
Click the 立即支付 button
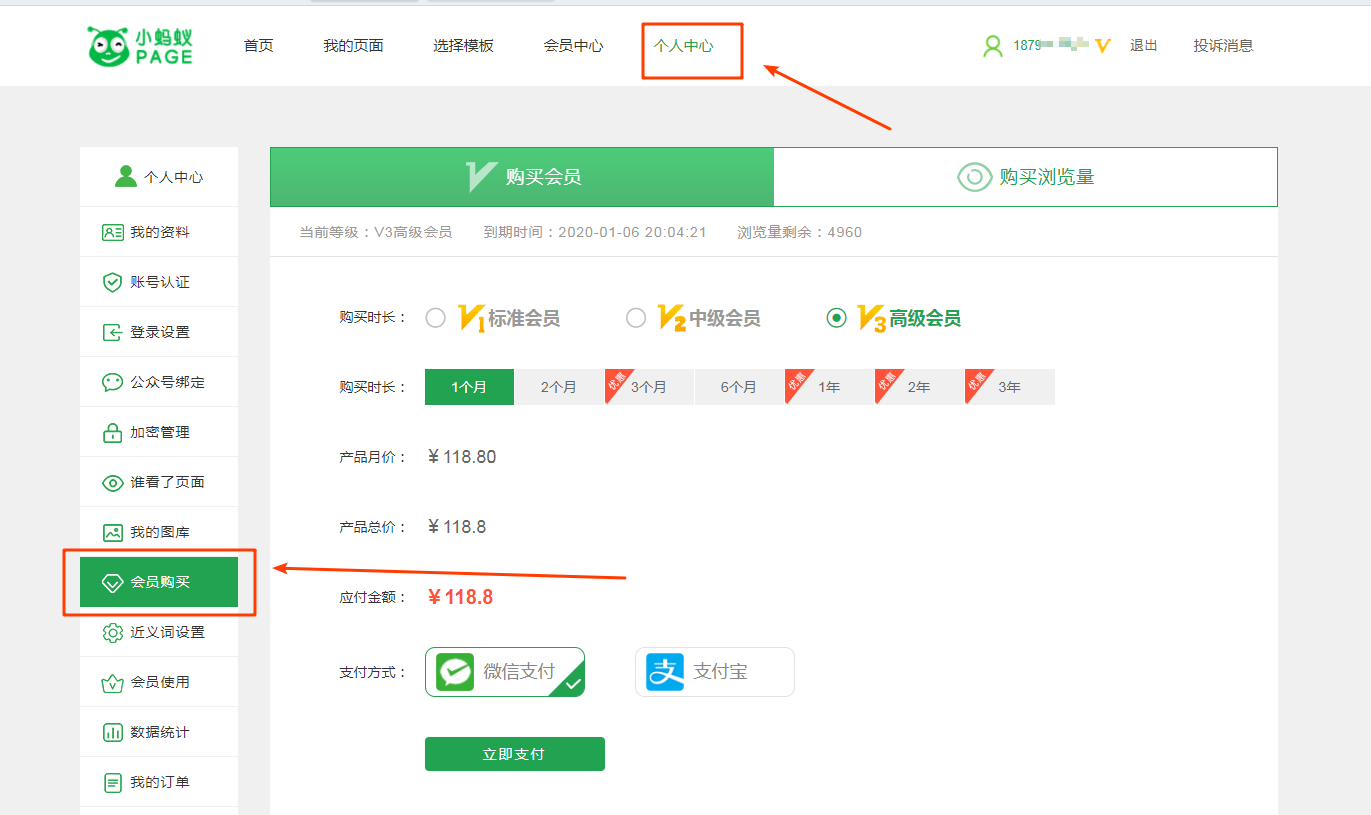515,754
